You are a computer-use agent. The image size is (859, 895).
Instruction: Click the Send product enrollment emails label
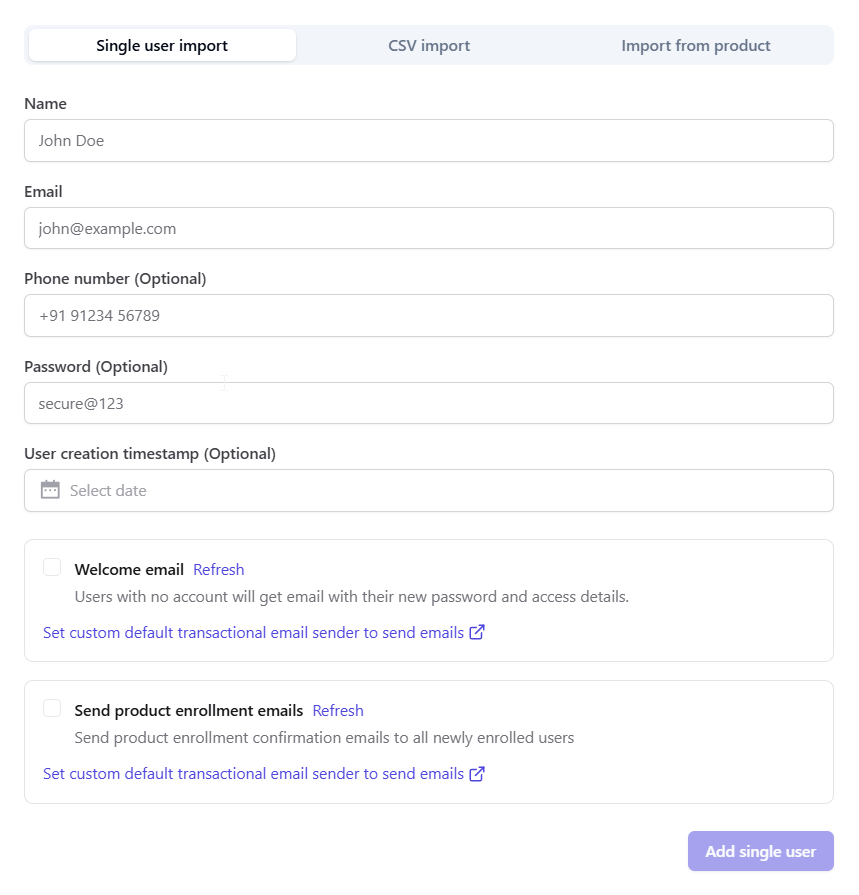click(189, 710)
